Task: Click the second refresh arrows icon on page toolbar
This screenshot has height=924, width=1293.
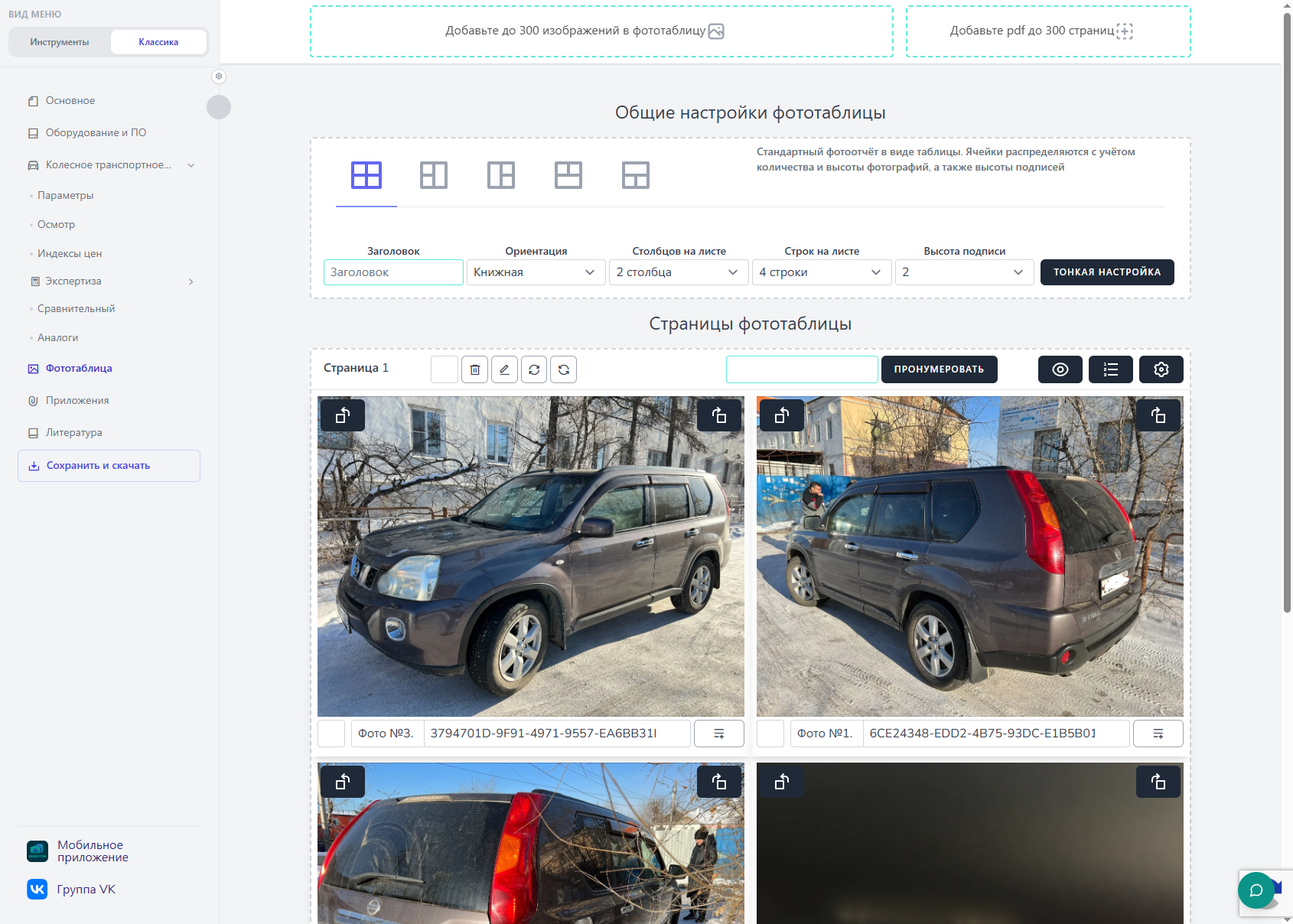Action: click(564, 369)
